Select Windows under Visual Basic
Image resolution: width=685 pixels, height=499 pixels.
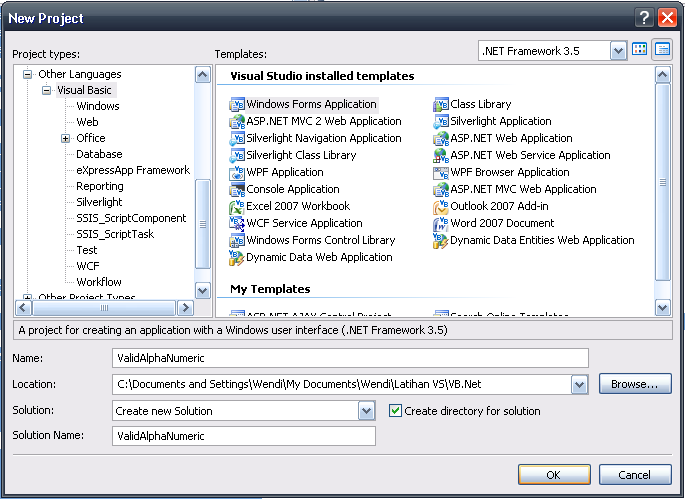(x=98, y=106)
